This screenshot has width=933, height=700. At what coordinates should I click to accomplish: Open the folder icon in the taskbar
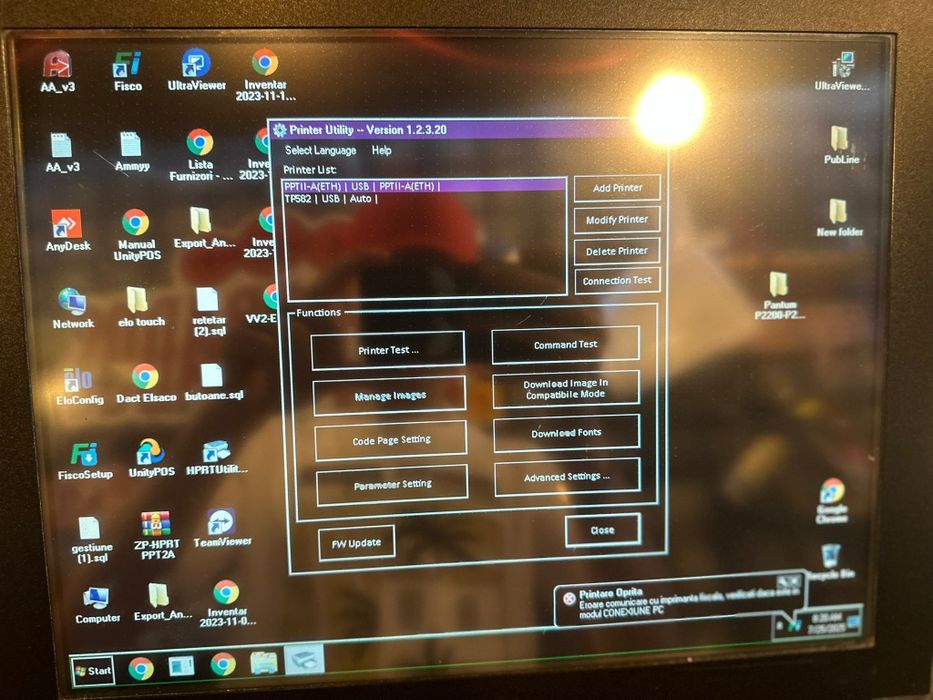pos(264,662)
